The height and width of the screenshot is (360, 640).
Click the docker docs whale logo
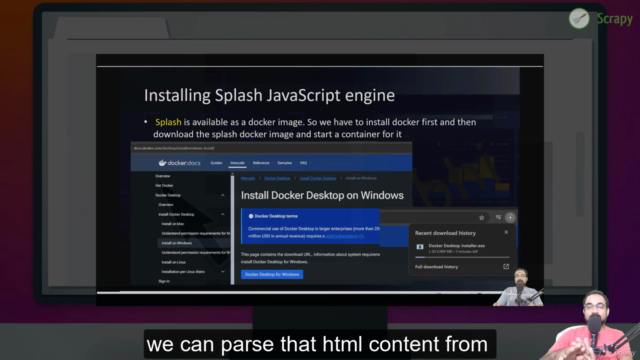(x=162, y=163)
